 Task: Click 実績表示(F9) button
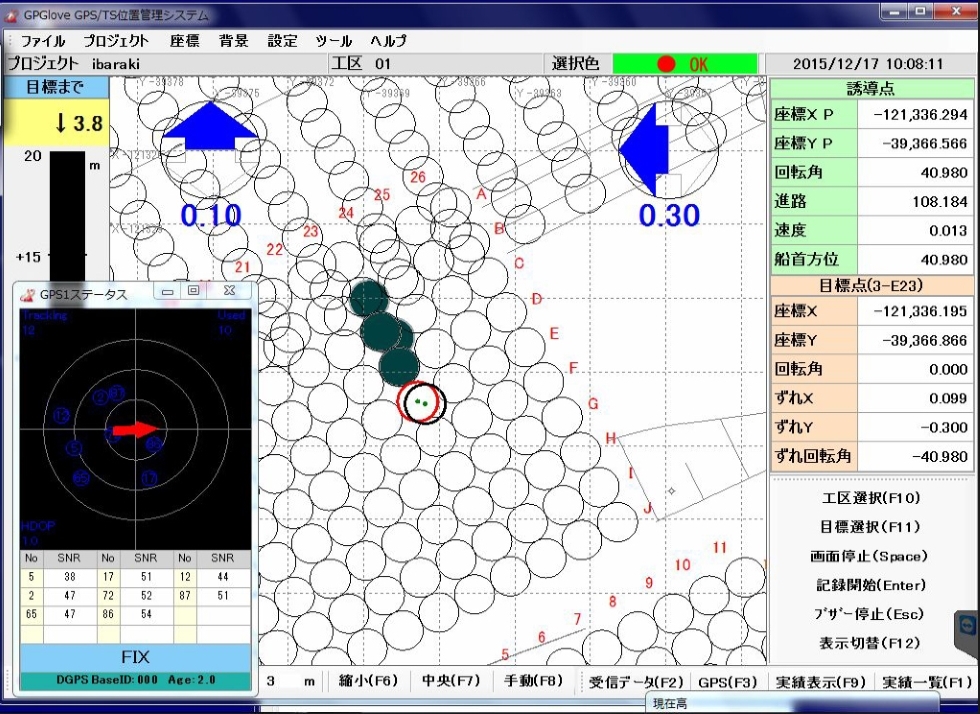820,682
